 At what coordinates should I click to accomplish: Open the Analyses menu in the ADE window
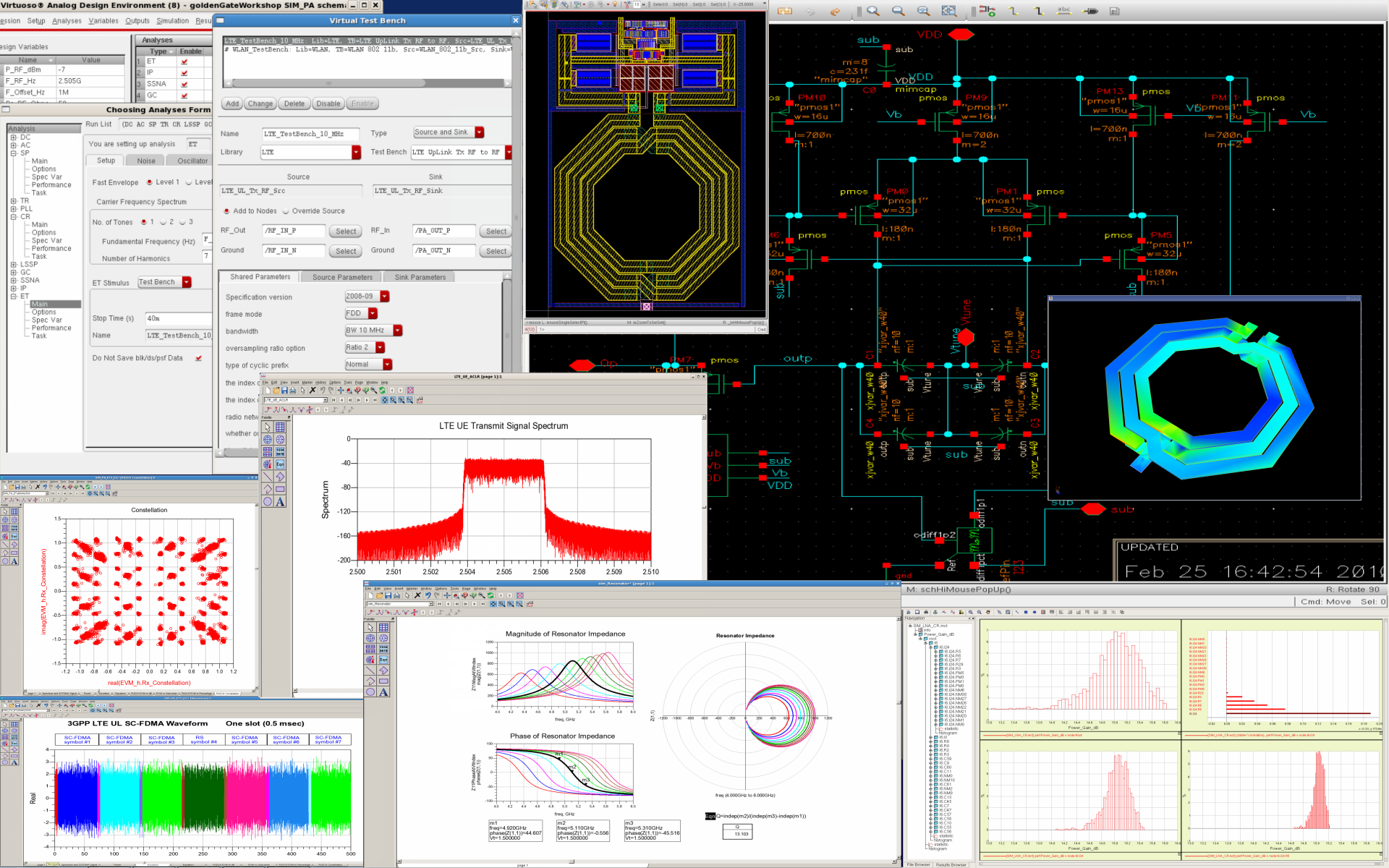[x=67, y=21]
